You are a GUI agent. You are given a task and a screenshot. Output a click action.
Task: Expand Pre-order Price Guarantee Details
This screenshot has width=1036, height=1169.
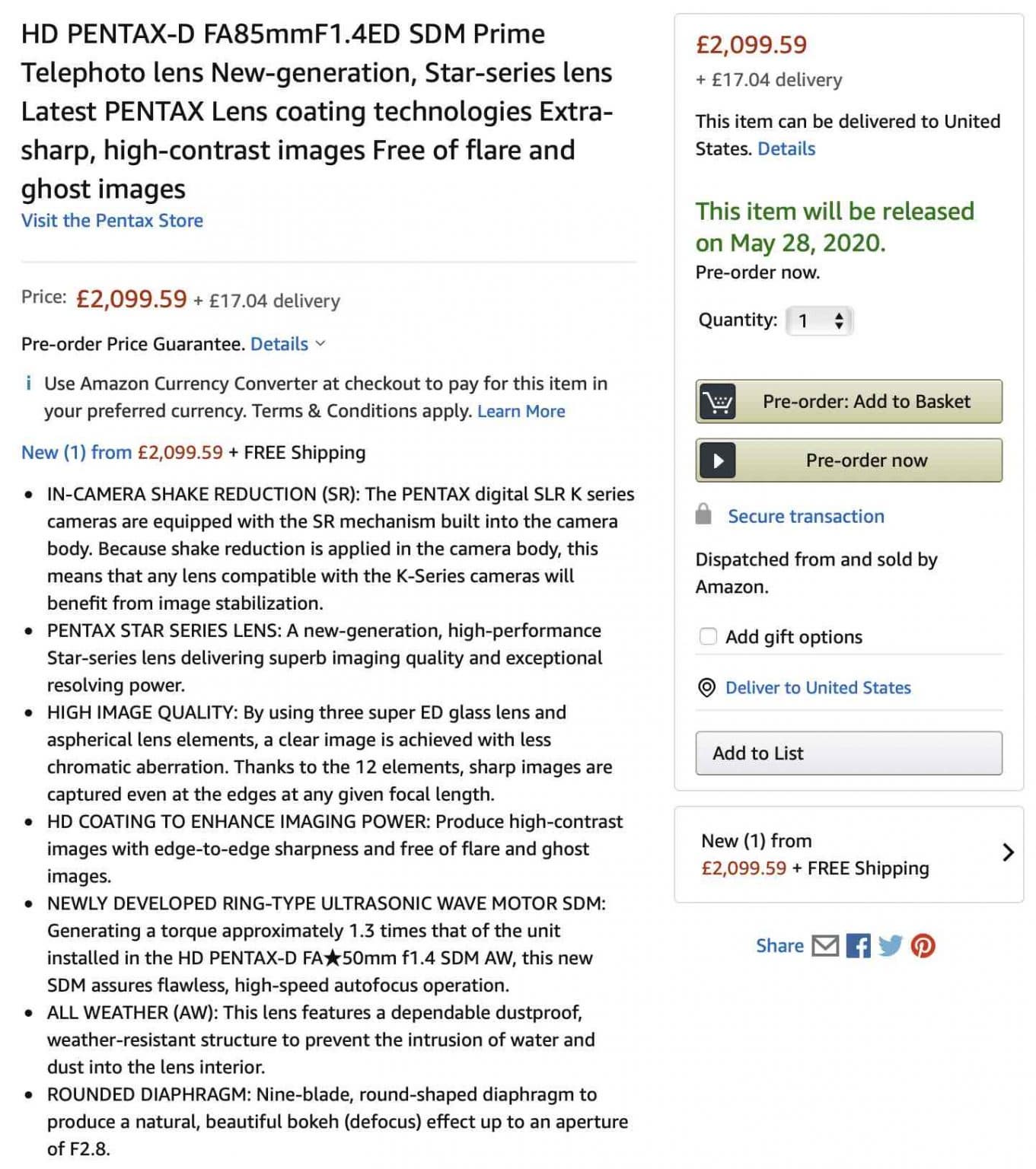(287, 344)
